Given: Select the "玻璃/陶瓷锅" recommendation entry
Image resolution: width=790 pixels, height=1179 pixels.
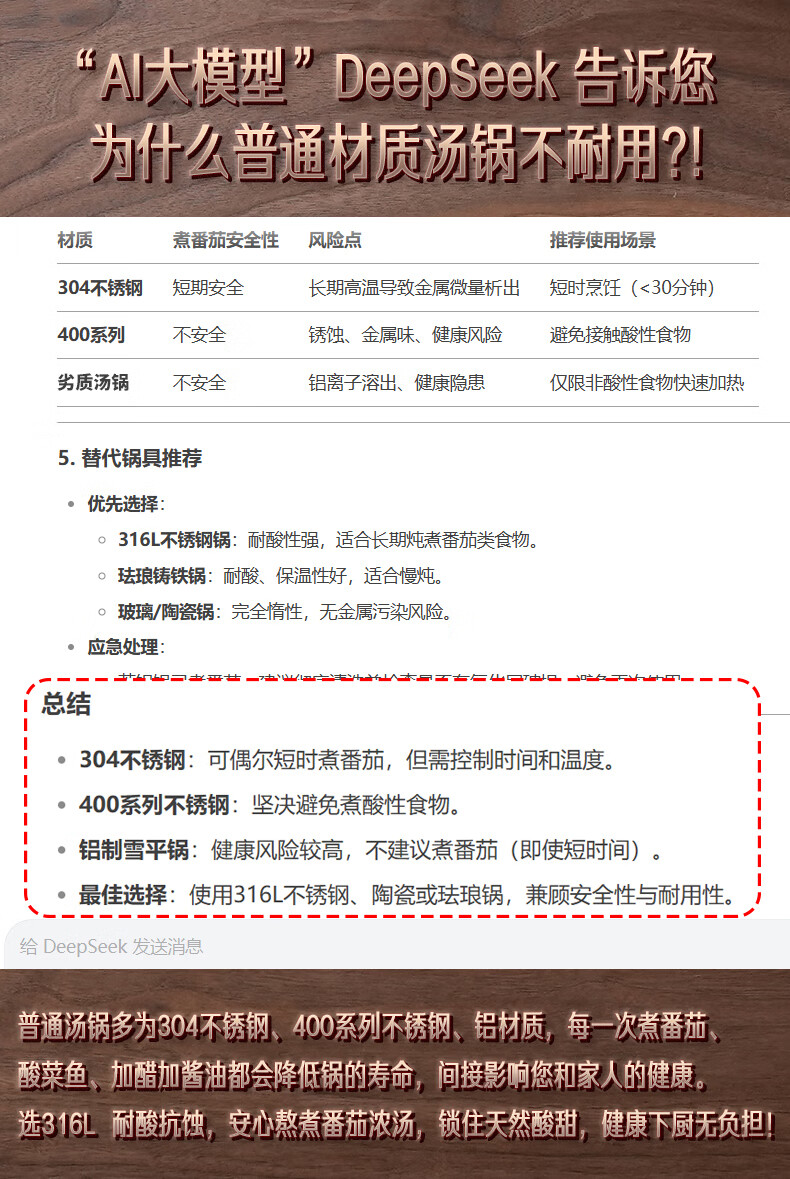Looking at the screenshot, I should point(165,612).
